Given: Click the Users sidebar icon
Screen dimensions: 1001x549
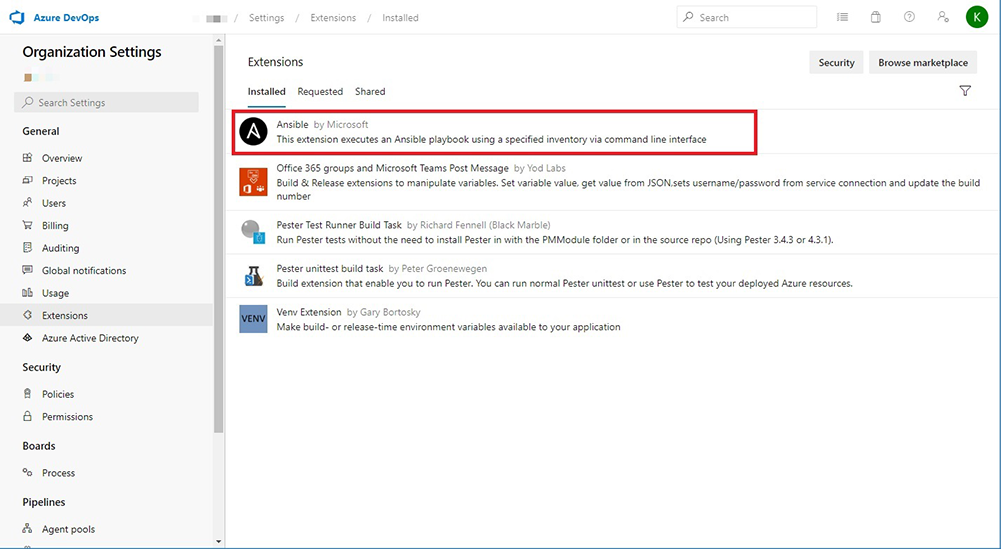Looking at the screenshot, I should [27, 202].
